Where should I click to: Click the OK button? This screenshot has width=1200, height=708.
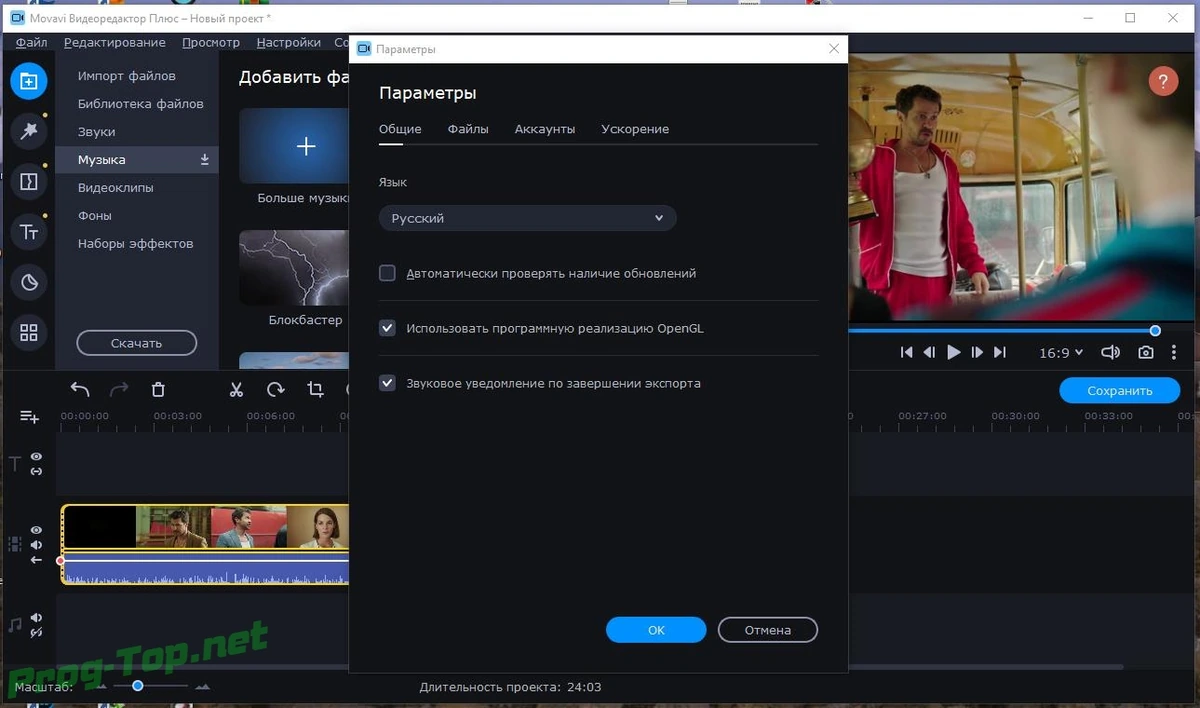(656, 630)
